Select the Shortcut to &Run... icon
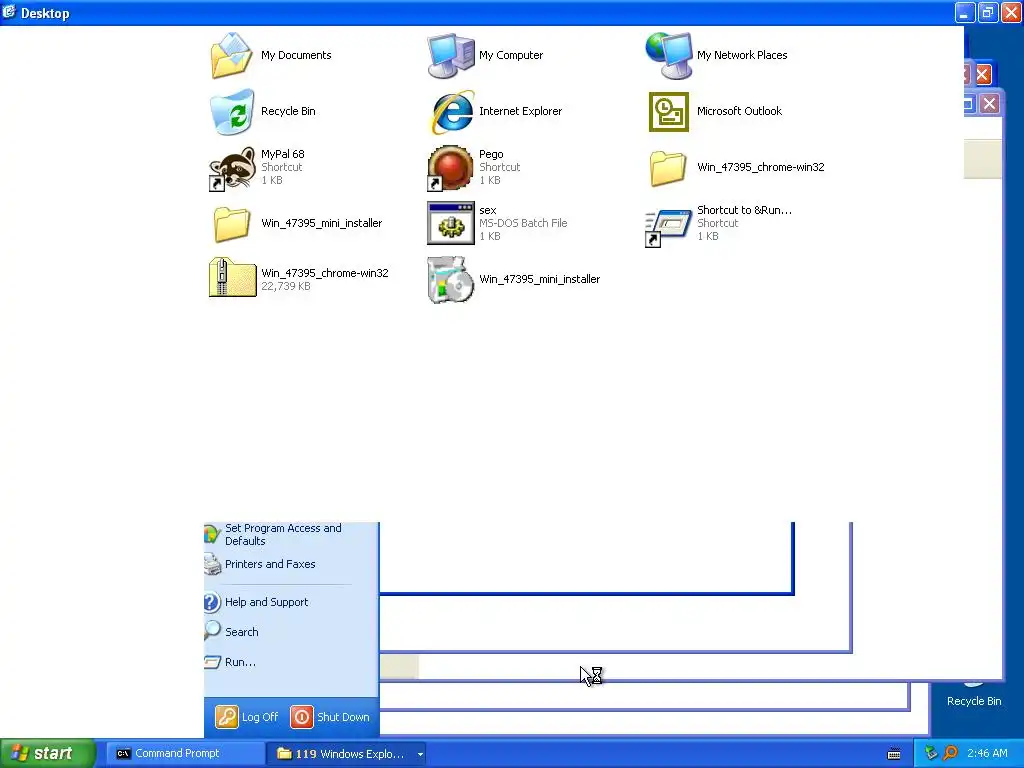The width and height of the screenshot is (1024, 768). (668, 227)
